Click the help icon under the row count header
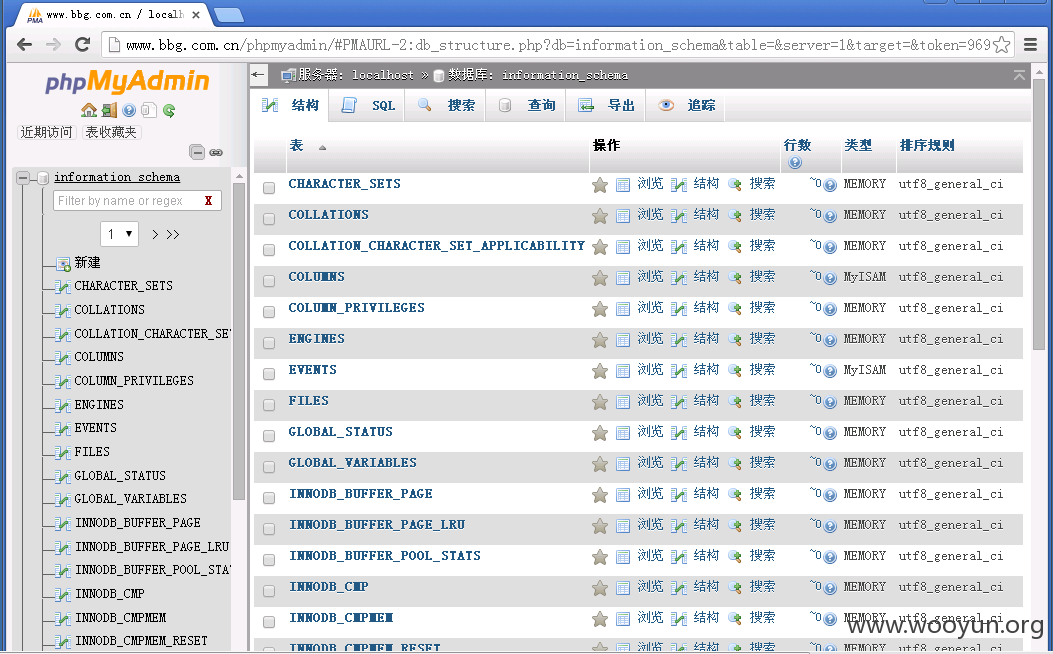This screenshot has height=654, width=1053. coord(795,162)
